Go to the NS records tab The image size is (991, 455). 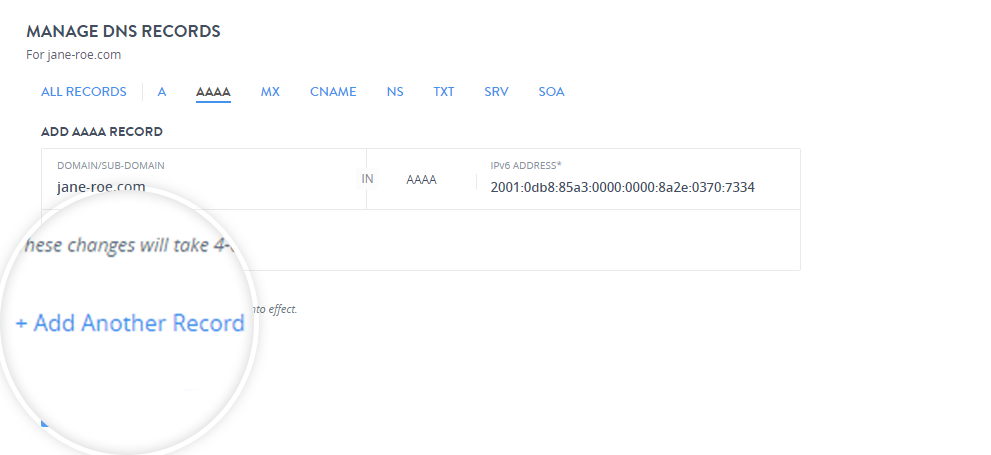[x=395, y=92]
